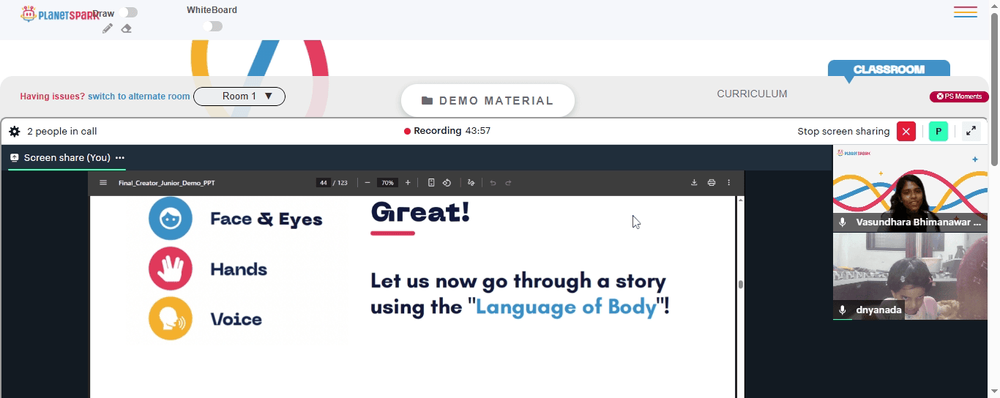The width and height of the screenshot is (1000, 398).
Task: Select the eraser tool
Action: point(126,28)
